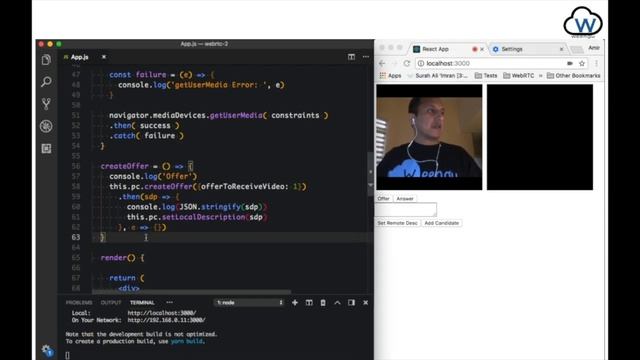Image resolution: width=640 pixels, height=360 pixels.
Task: Click the Answer button
Action: click(405, 198)
